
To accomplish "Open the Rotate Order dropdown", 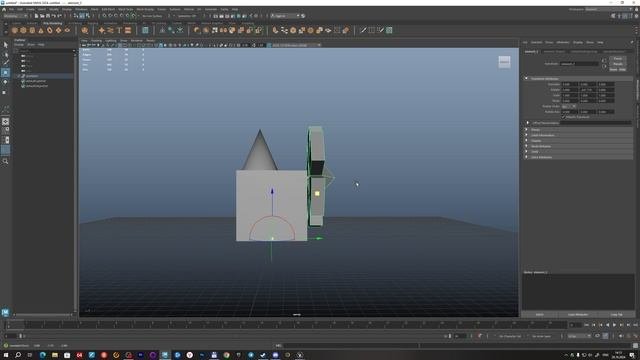I will click(569, 106).
